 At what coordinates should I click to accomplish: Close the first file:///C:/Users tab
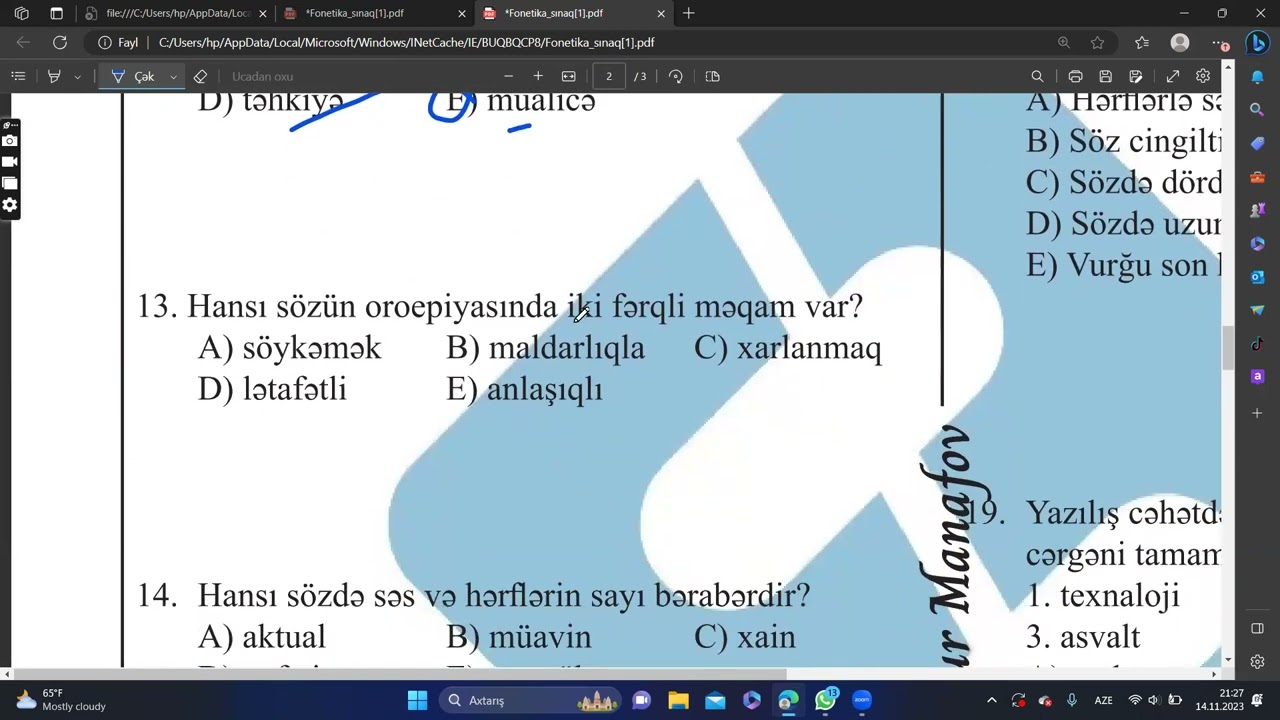tap(263, 14)
